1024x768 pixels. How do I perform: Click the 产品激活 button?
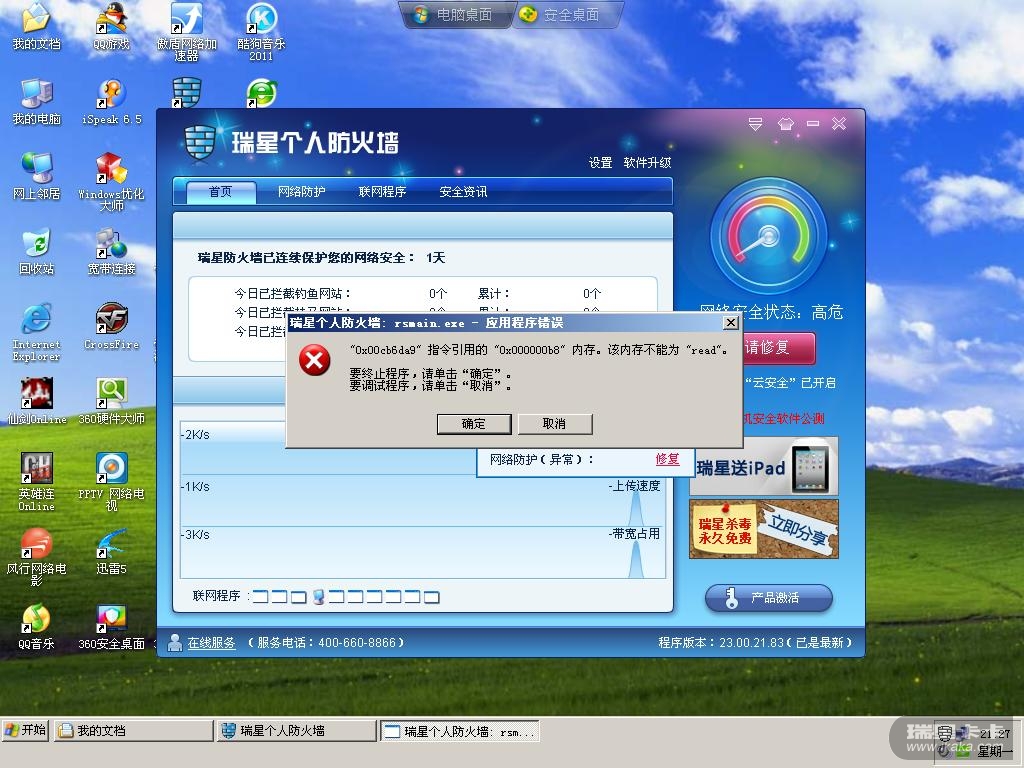(769, 598)
